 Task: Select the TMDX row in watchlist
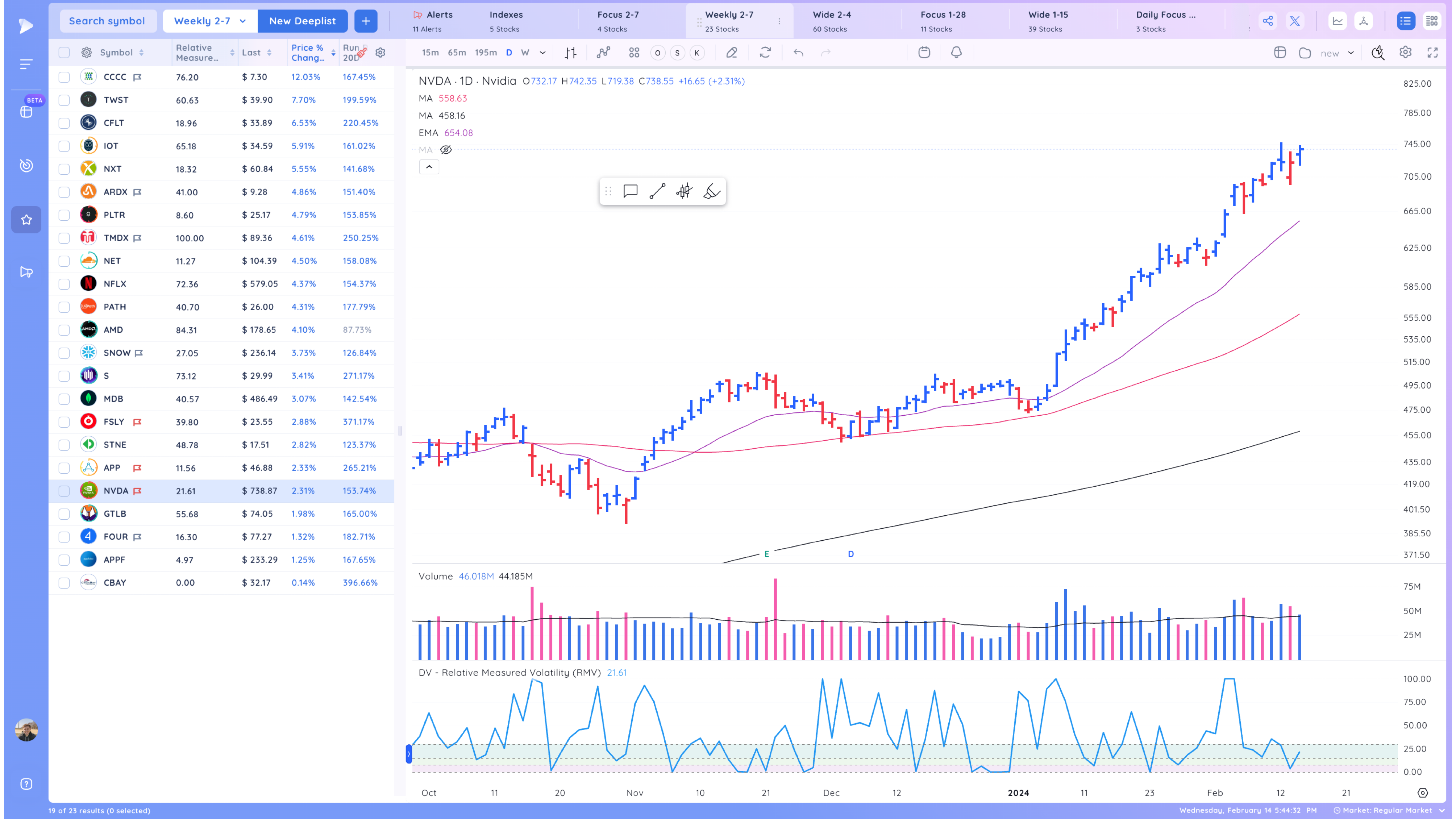coord(221,238)
